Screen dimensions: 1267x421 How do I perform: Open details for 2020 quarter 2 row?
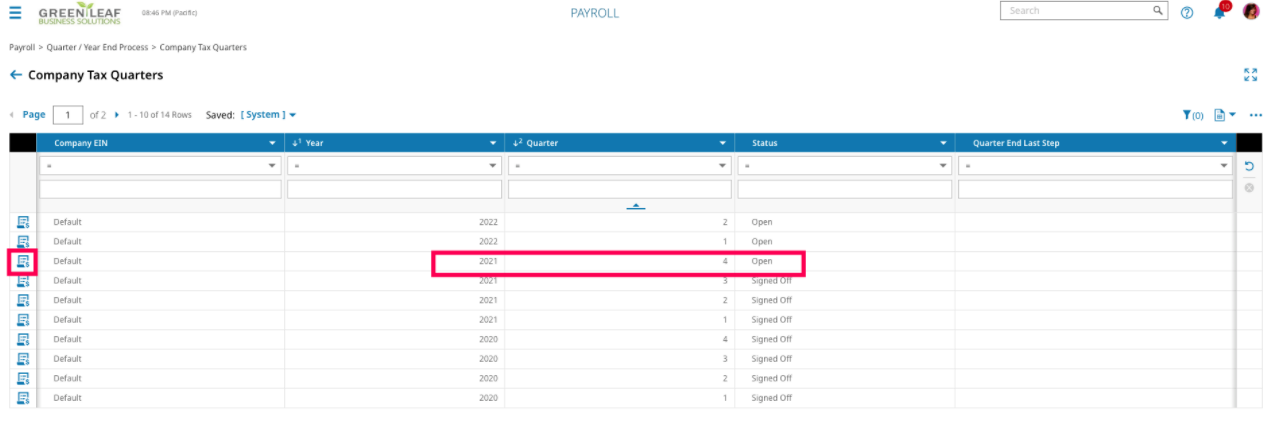click(x=23, y=378)
